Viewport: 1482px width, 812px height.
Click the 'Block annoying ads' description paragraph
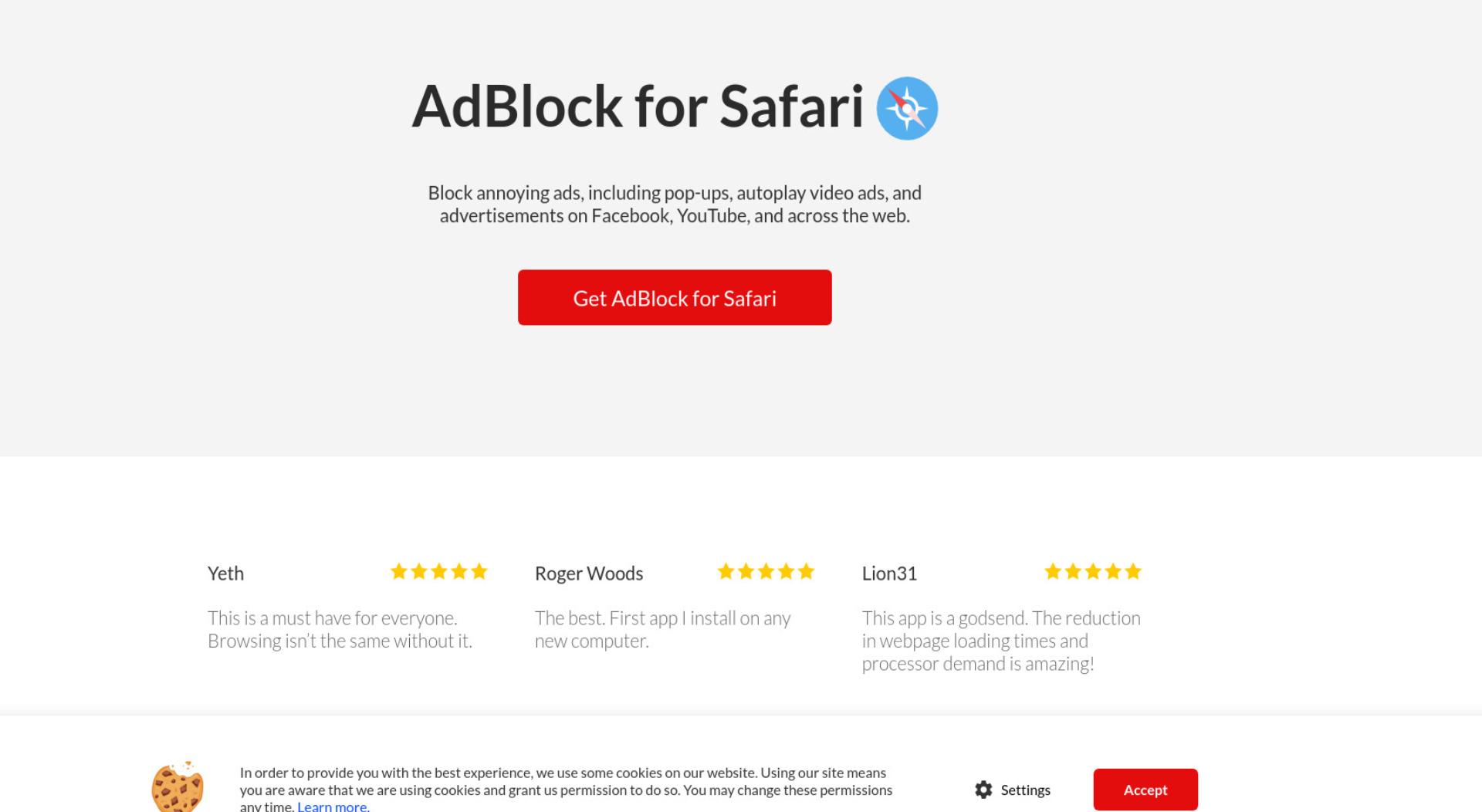[x=675, y=204]
